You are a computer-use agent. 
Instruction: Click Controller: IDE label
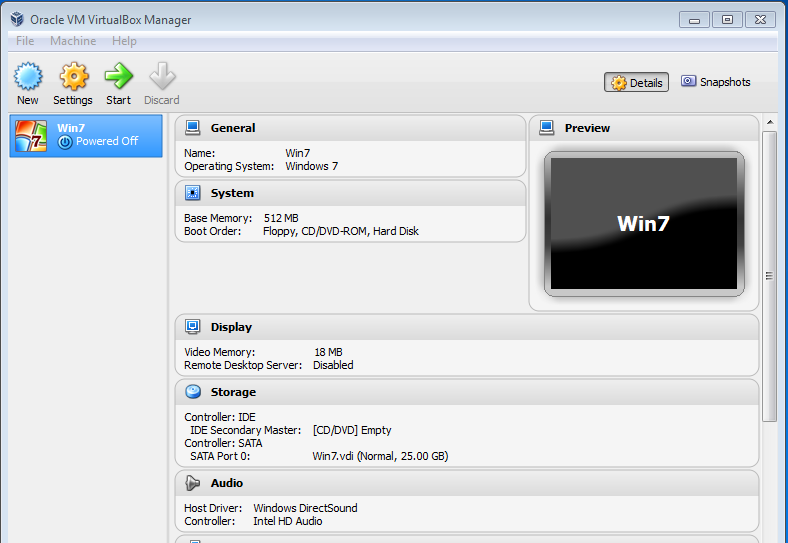tap(220, 417)
